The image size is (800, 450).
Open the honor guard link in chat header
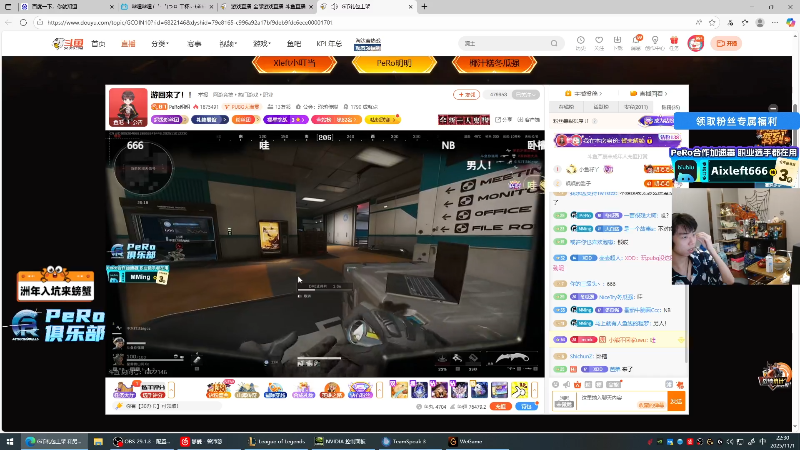point(648,93)
